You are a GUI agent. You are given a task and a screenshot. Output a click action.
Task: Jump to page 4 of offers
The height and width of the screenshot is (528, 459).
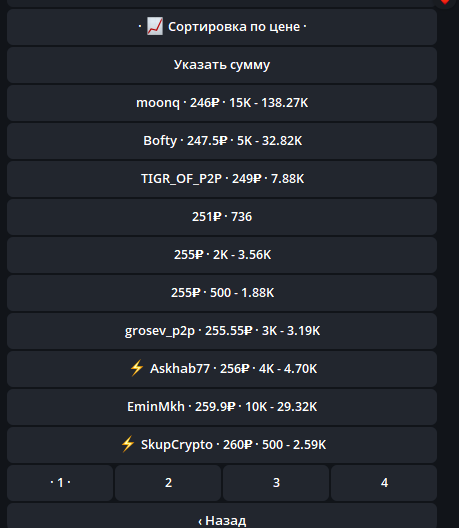click(384, 483)
